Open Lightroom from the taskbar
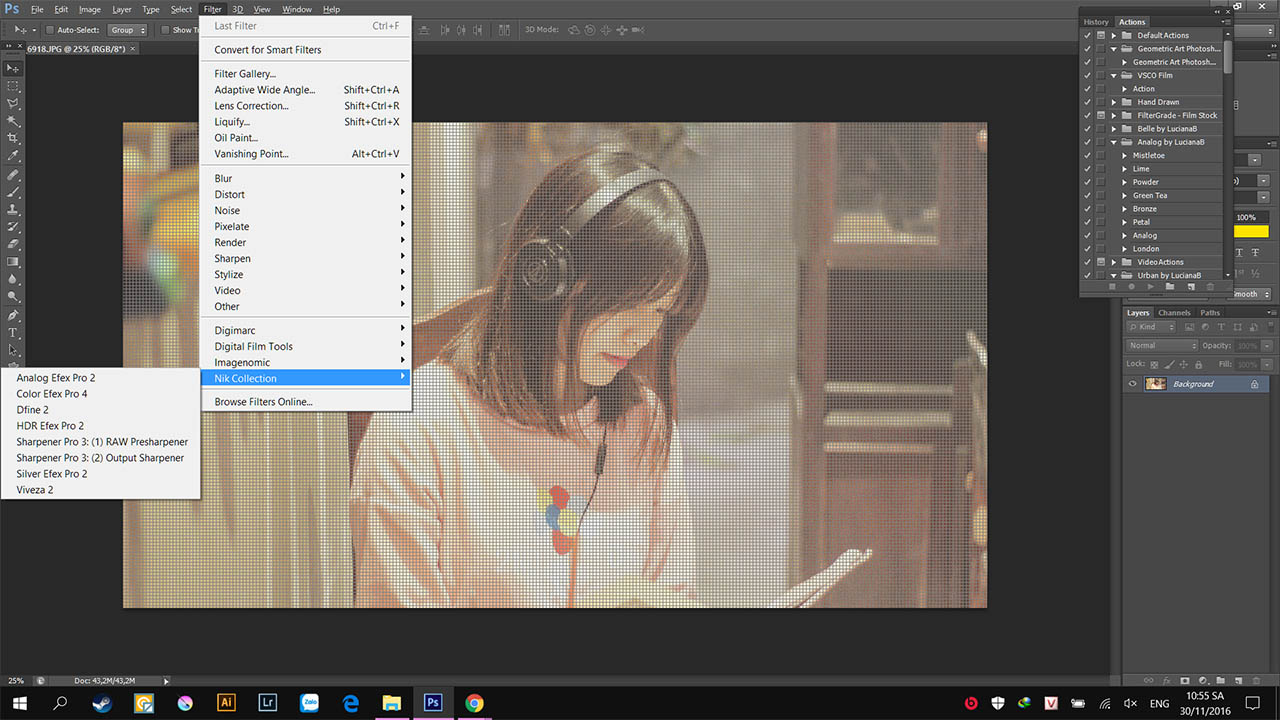 pos(267,703)
